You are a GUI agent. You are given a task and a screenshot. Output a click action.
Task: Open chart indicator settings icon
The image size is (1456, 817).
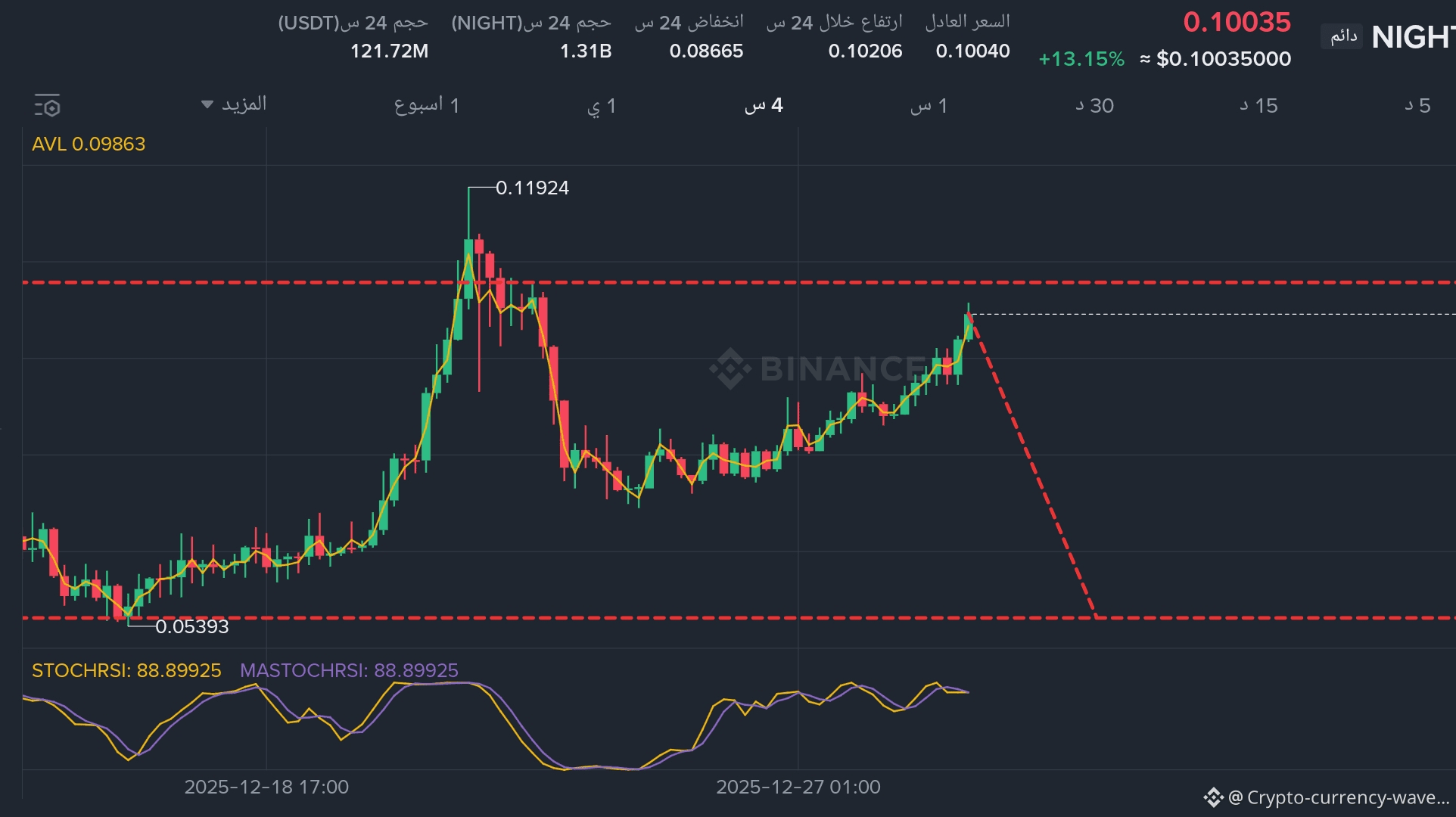(x=47, y=105)
